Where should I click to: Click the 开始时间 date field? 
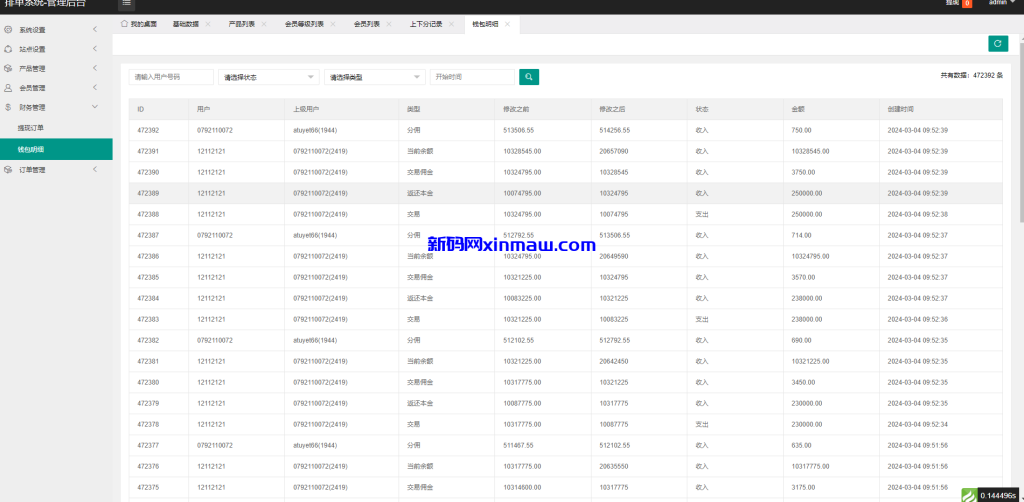(x=472, y=77)
